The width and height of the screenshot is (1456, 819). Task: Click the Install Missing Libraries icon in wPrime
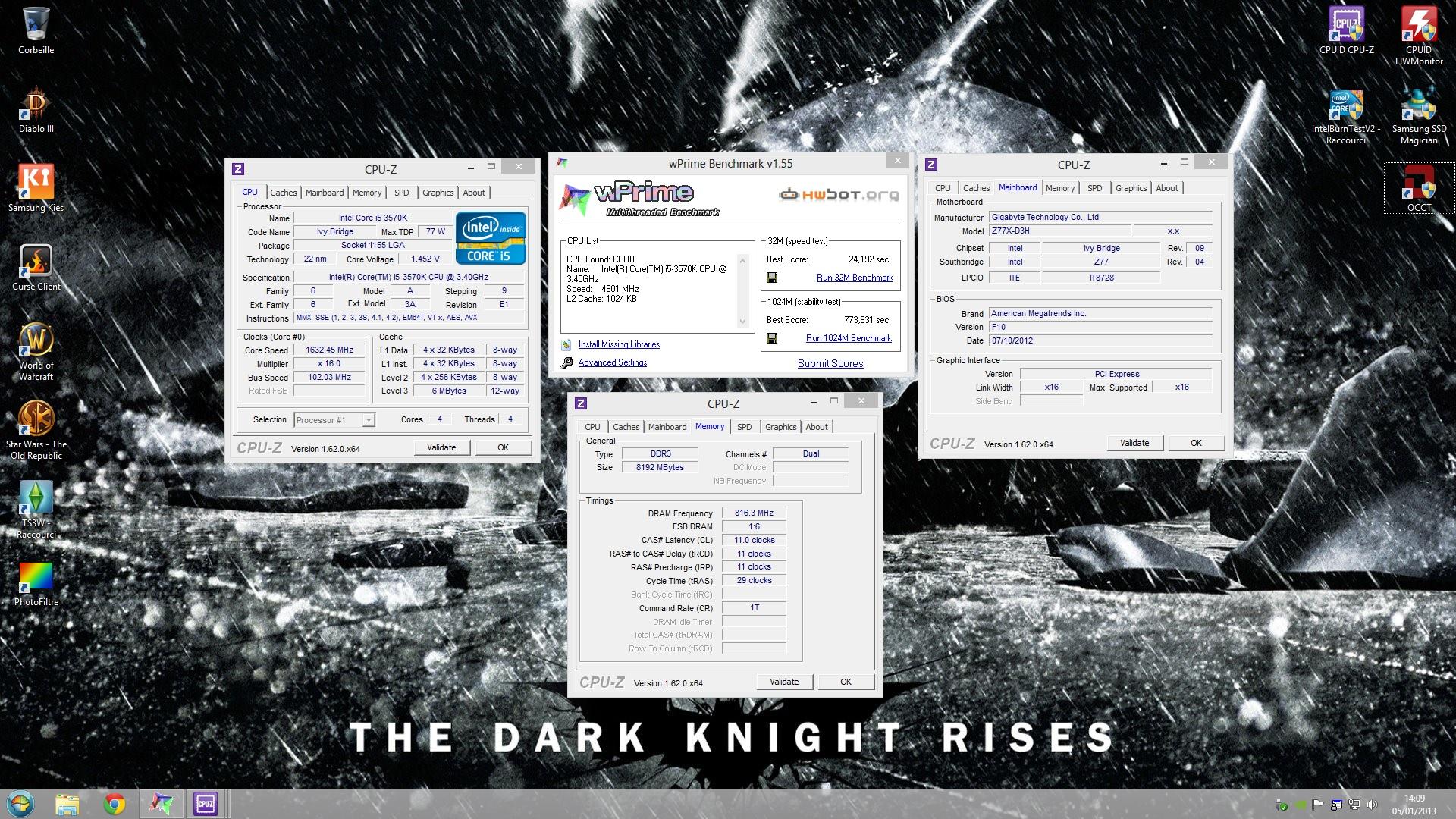point(566,345)
